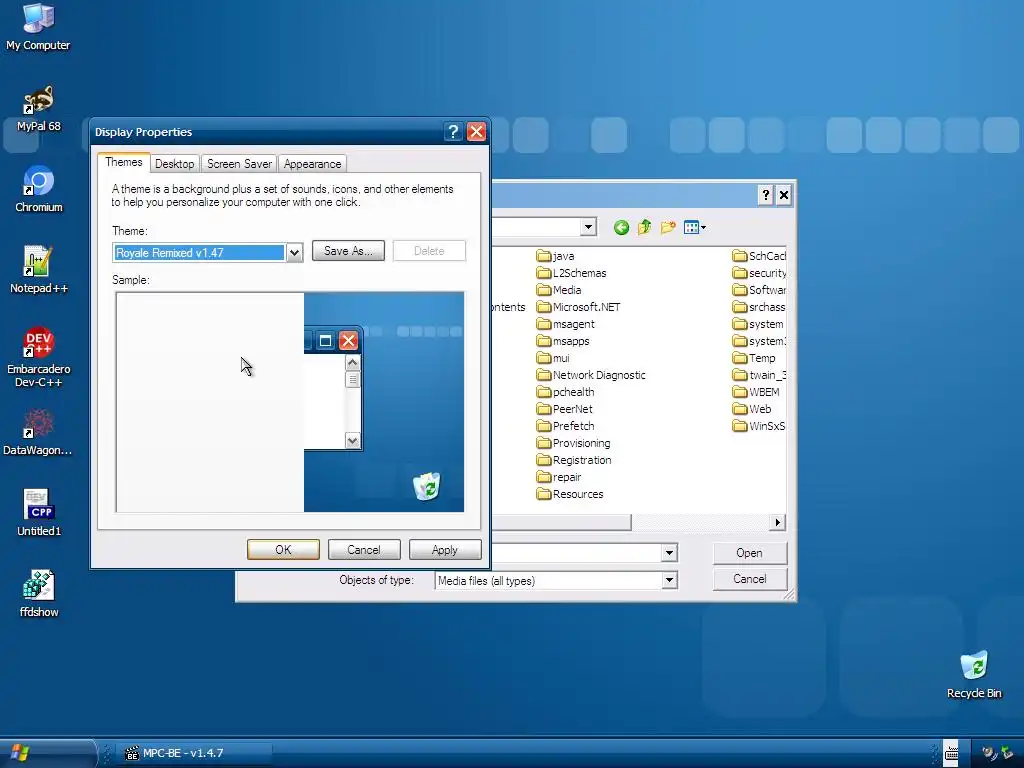The height and width of the screenshot is (768, 1024).
Task: Click Start button on taskbar
Action: click(x=47, y=753)
